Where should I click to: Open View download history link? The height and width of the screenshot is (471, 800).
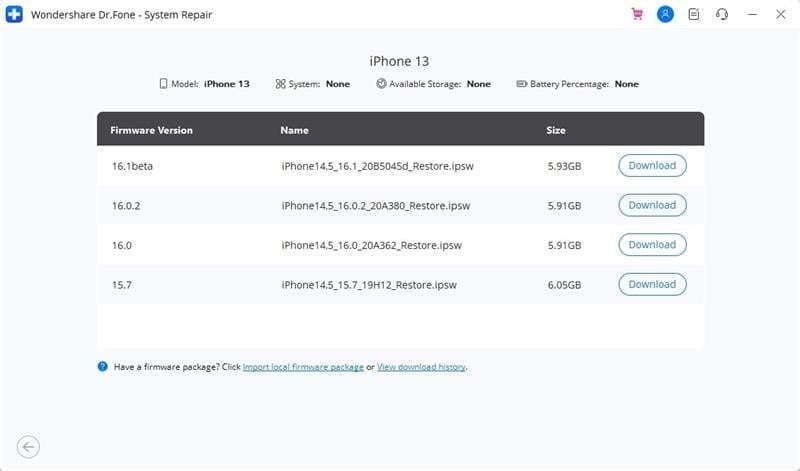click(x=421, y=367)
